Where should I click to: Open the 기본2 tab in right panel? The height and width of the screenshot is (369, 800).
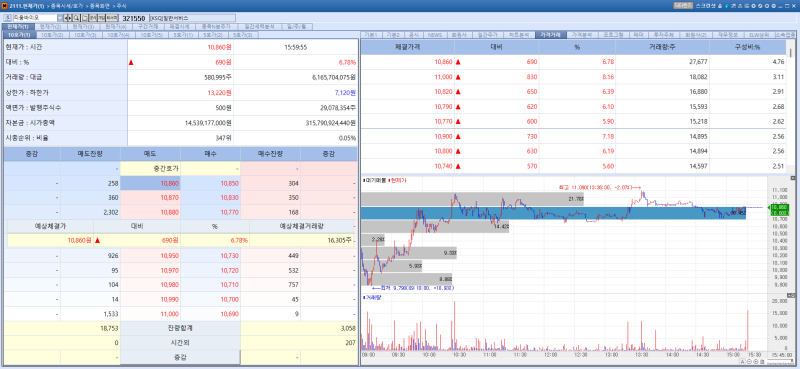(x=393, y=35)
